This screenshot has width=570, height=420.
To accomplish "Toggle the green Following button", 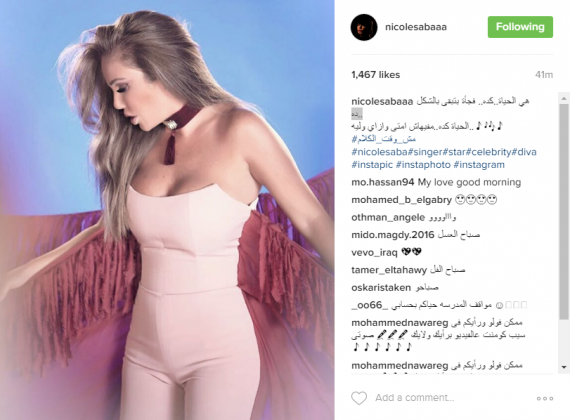I will (520, 27).
